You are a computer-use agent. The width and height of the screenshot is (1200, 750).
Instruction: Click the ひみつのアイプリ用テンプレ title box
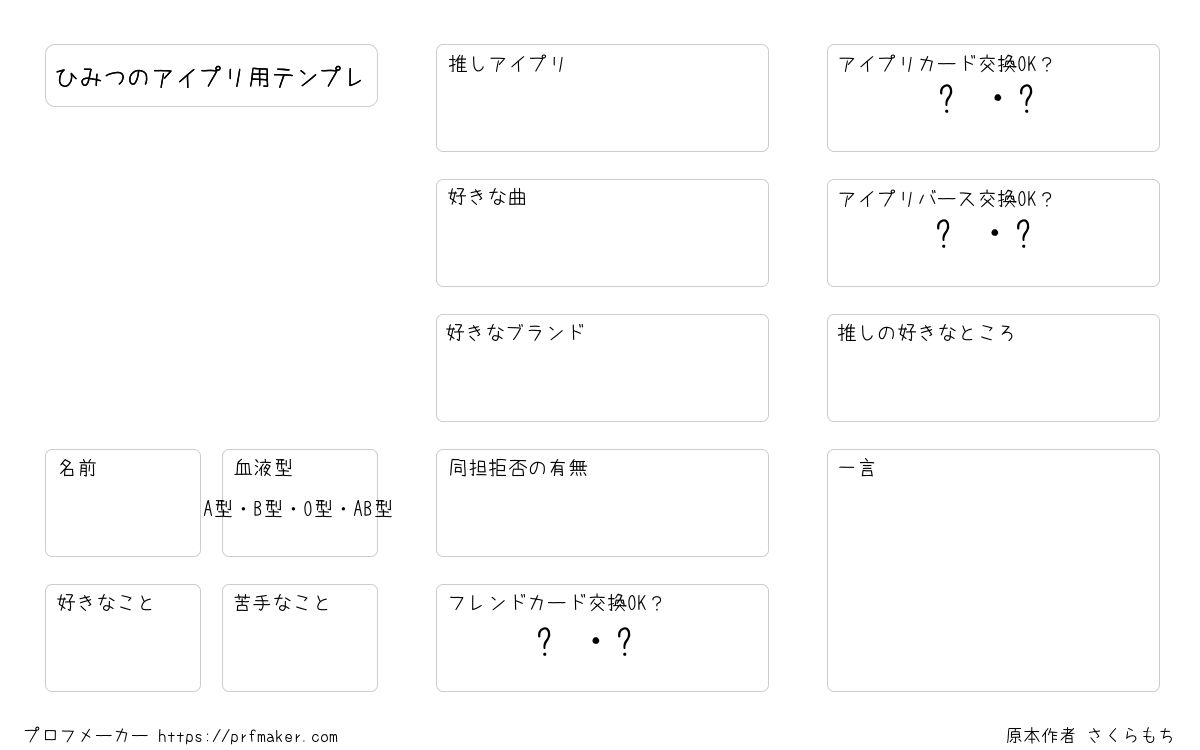click(x=211, y=75)
